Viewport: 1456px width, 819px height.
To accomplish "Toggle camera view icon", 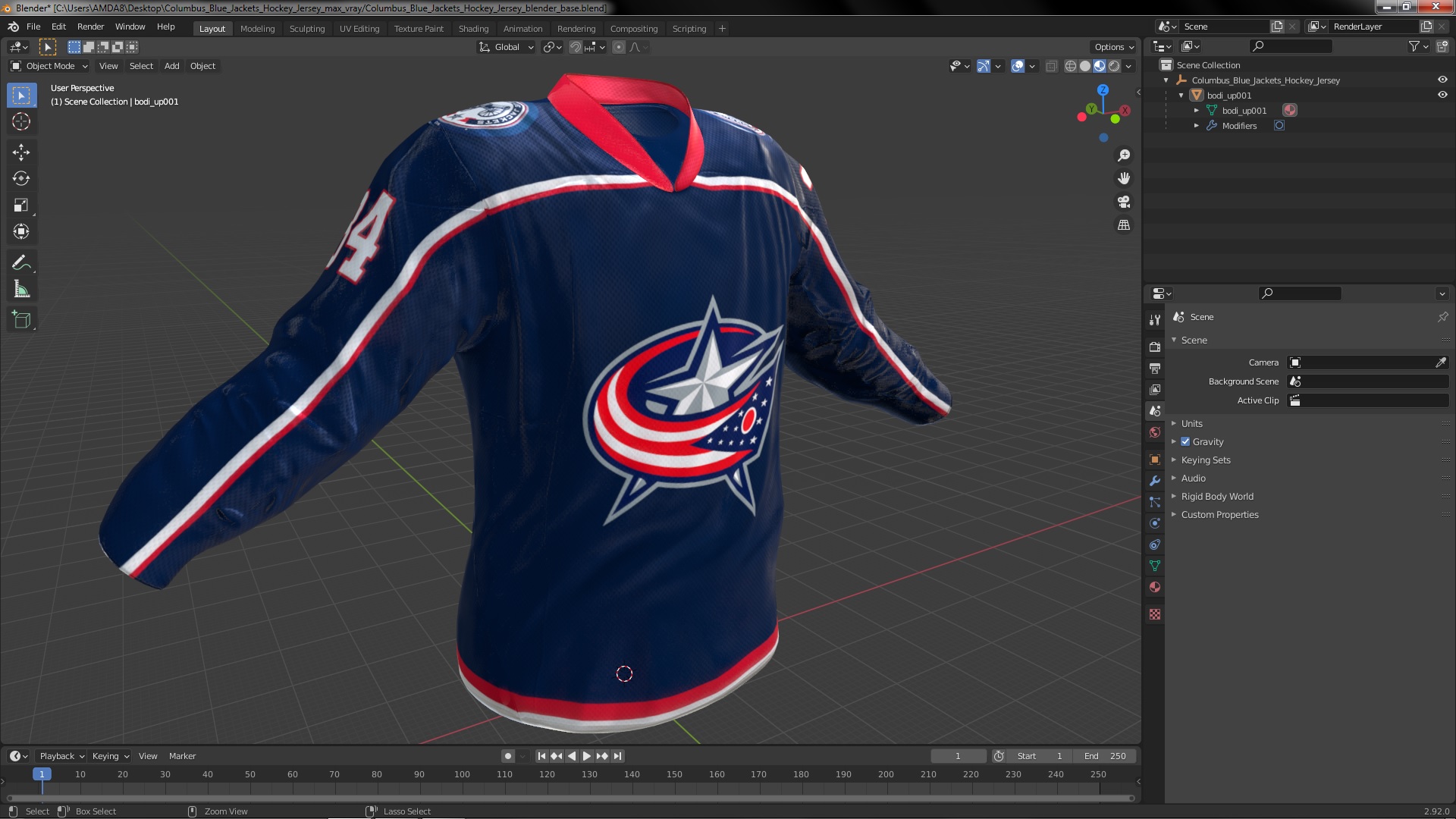I will tap(1124, 202).
